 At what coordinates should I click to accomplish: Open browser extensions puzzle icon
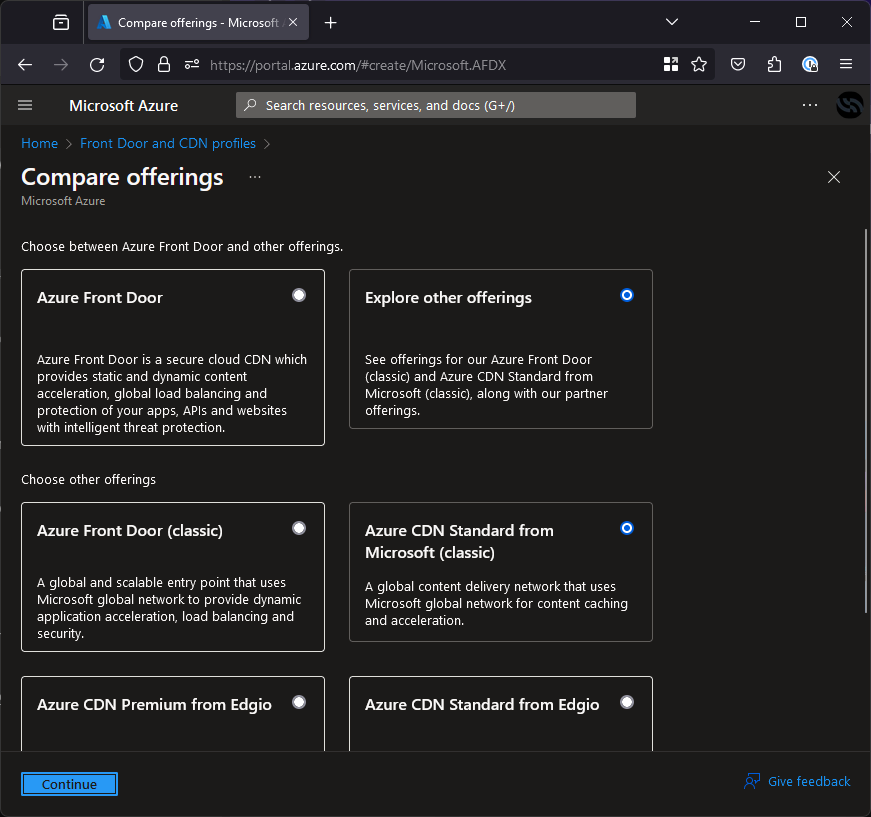(x=774, y=64)
